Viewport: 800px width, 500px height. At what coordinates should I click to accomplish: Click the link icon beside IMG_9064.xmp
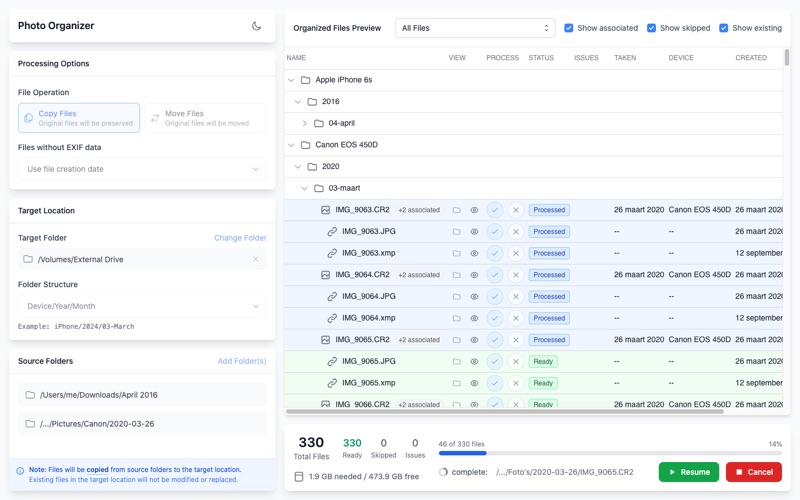coord(332,318)
